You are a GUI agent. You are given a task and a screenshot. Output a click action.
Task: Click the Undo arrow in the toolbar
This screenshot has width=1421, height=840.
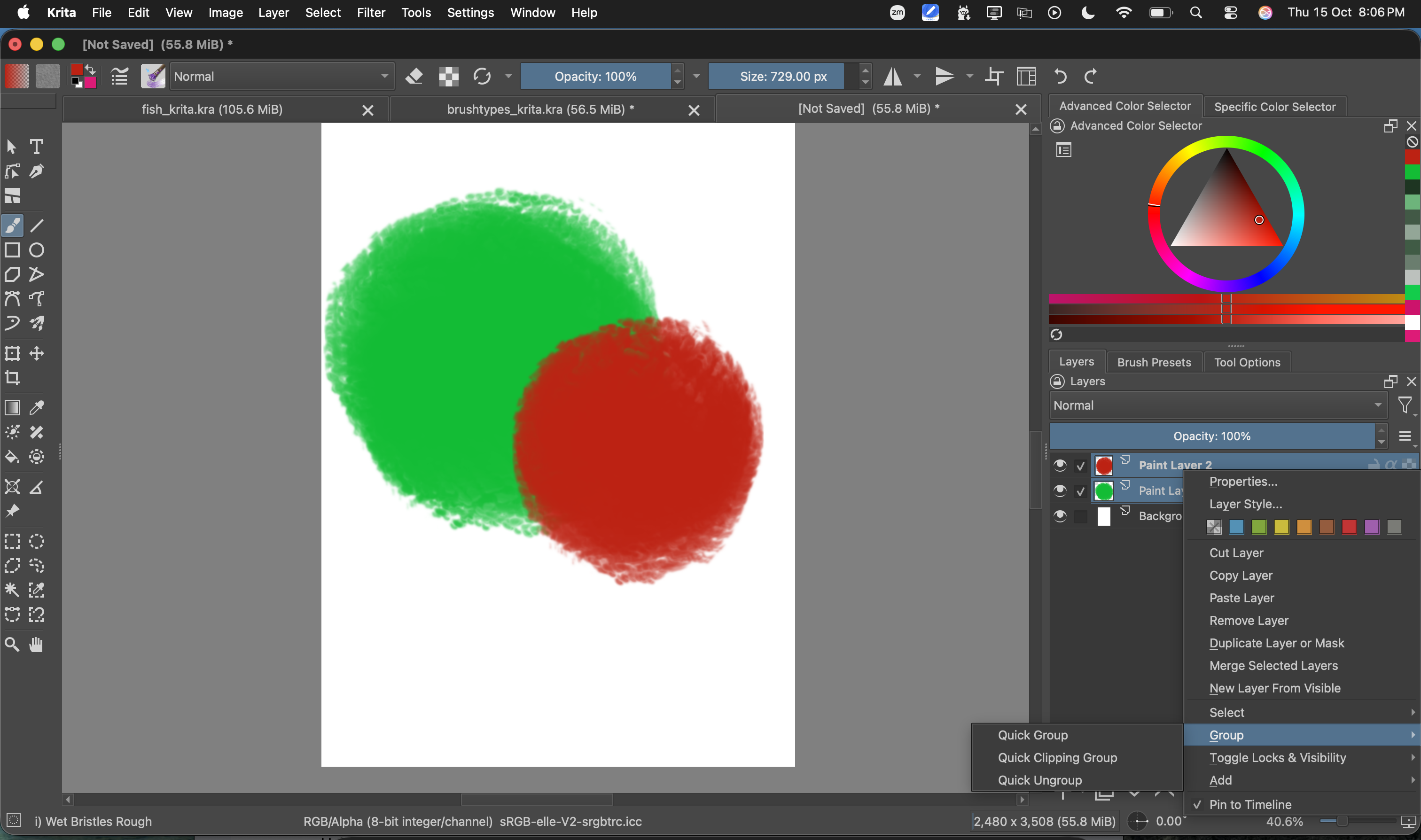[1061, 76]
